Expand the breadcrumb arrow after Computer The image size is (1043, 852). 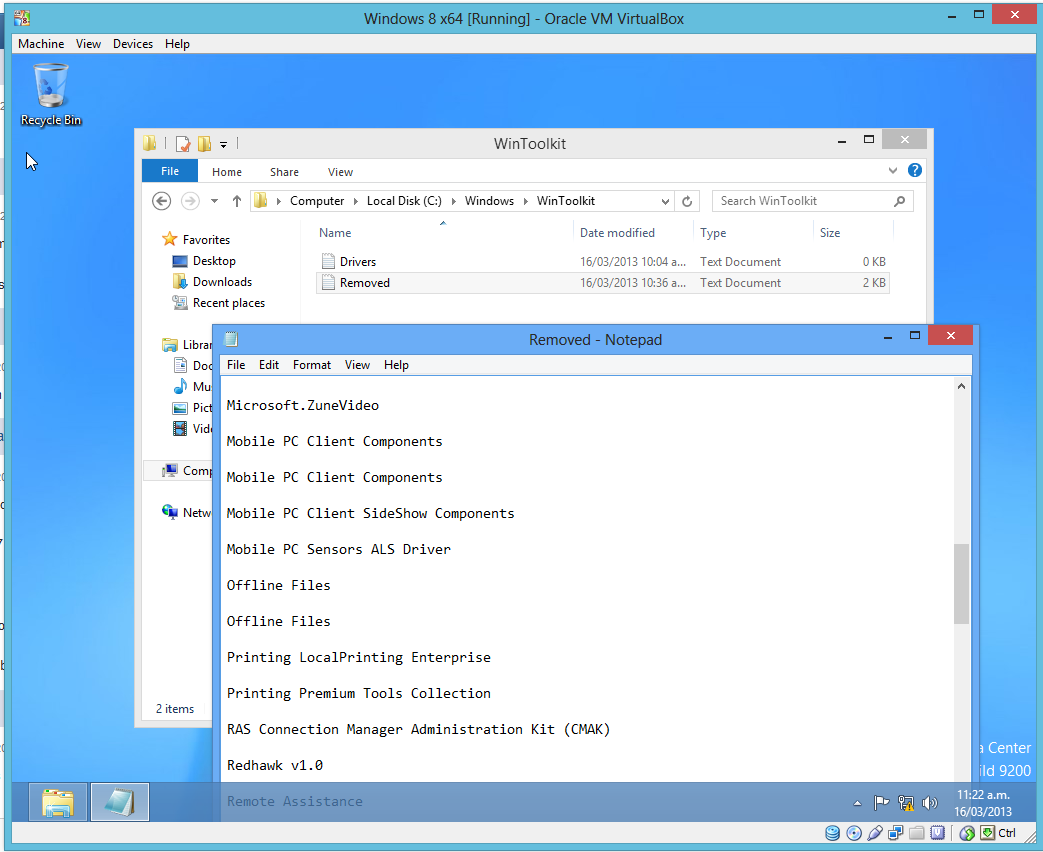coord(356,201)
